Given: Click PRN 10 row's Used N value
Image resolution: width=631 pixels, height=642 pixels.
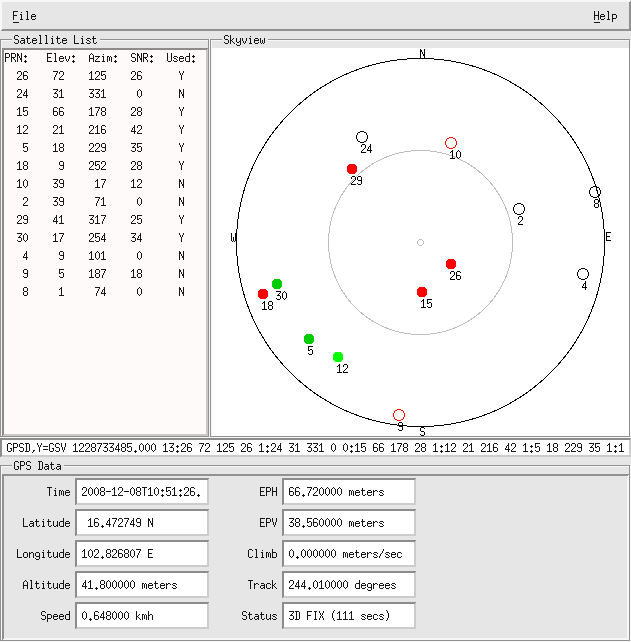Looking at the screenshot, I should point(181,184).
